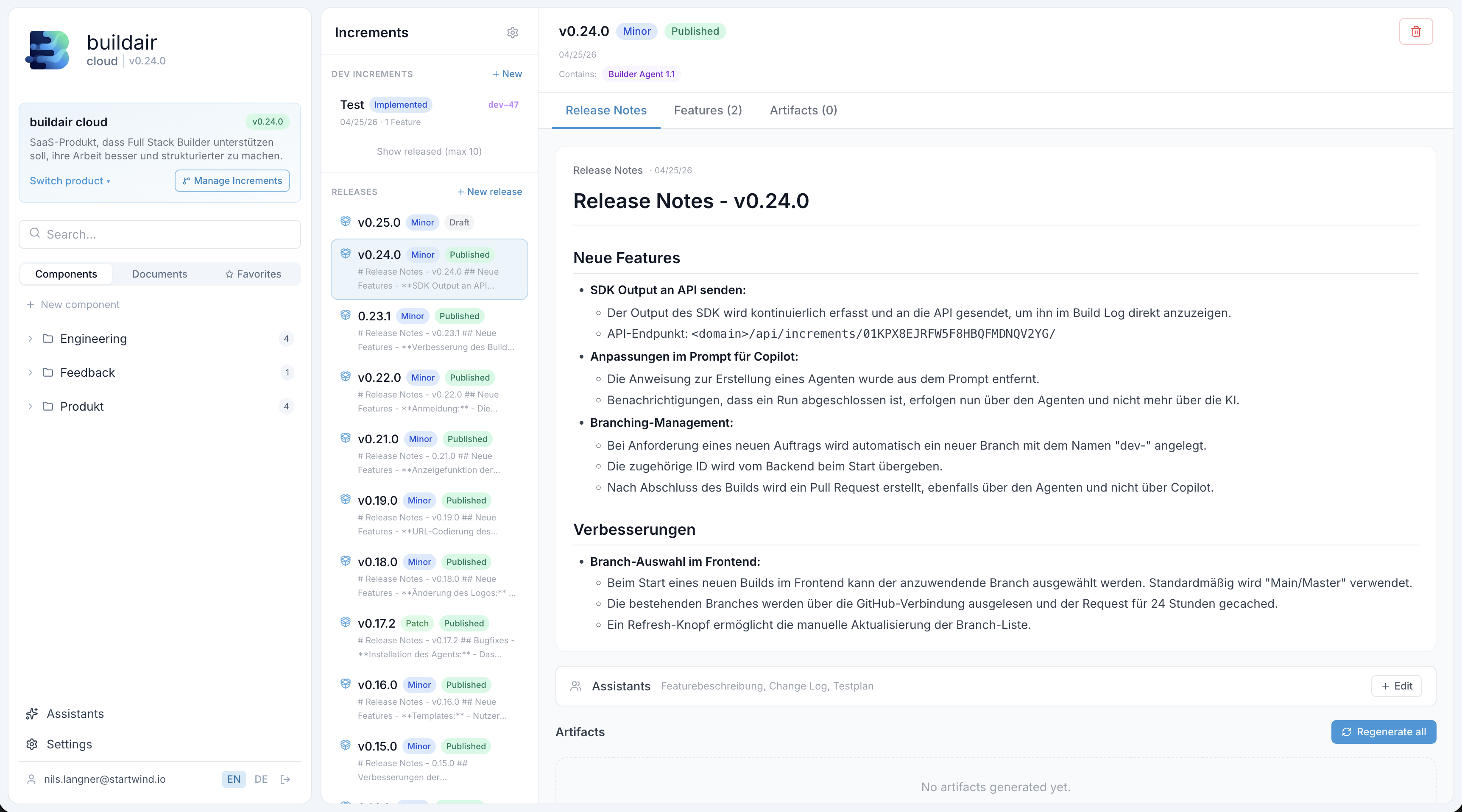Click the buildair logo icon
This screenshot has width=1462, height=812.
[47, 50]
